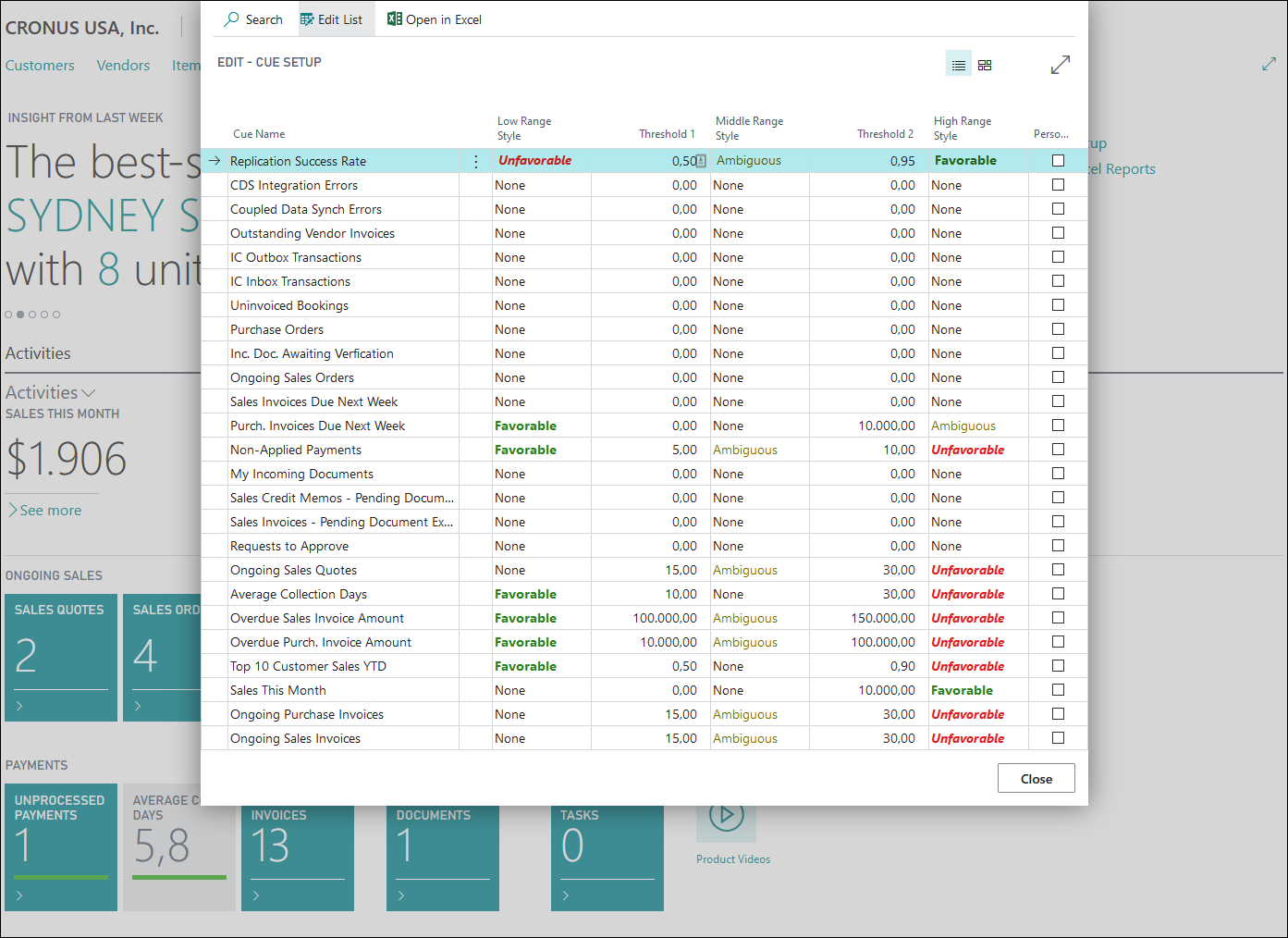Tick Personalized checkbox for Ongoing Sales Invoices
Image resolution: width=1288 pixels, height=938 pixels.
1059,738
